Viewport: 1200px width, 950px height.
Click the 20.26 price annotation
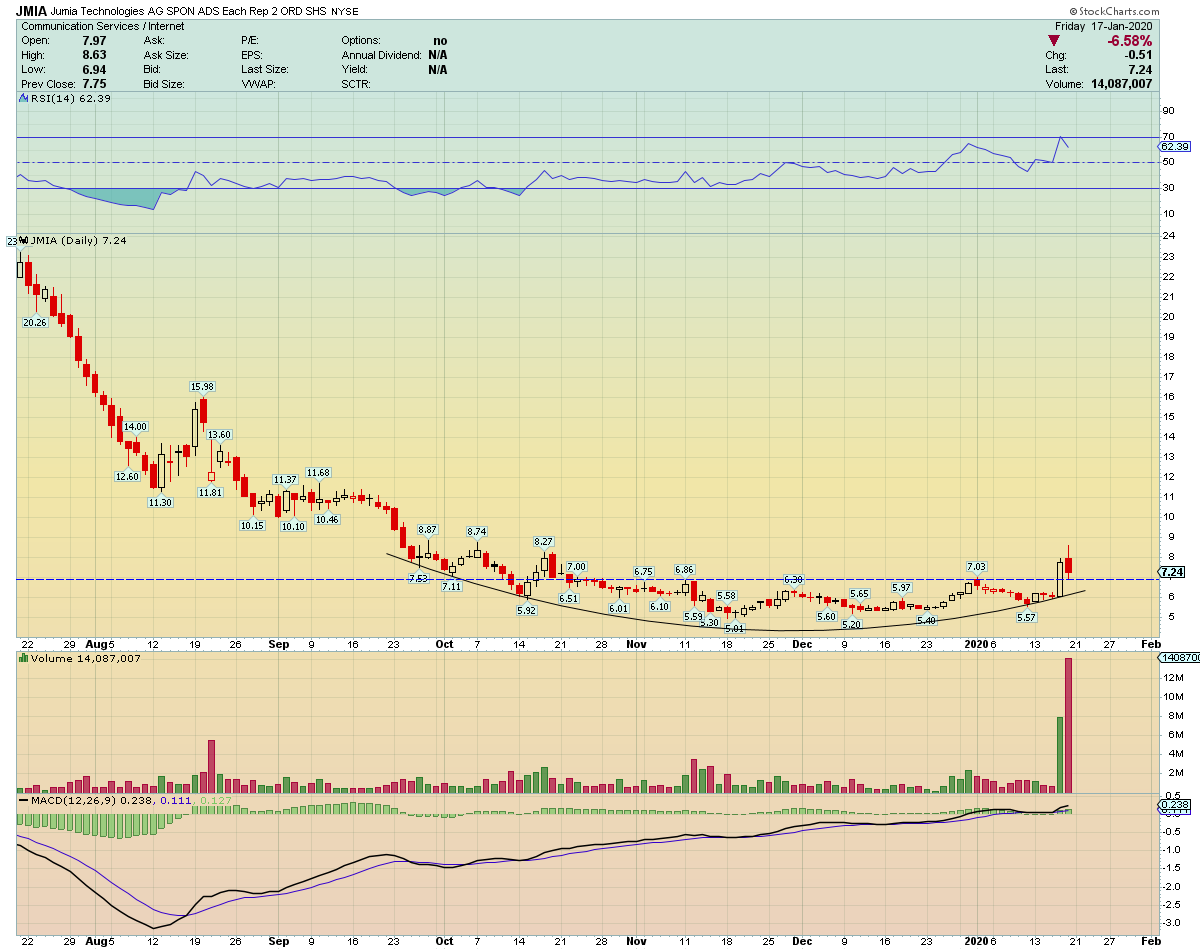[x=35, y=323]
